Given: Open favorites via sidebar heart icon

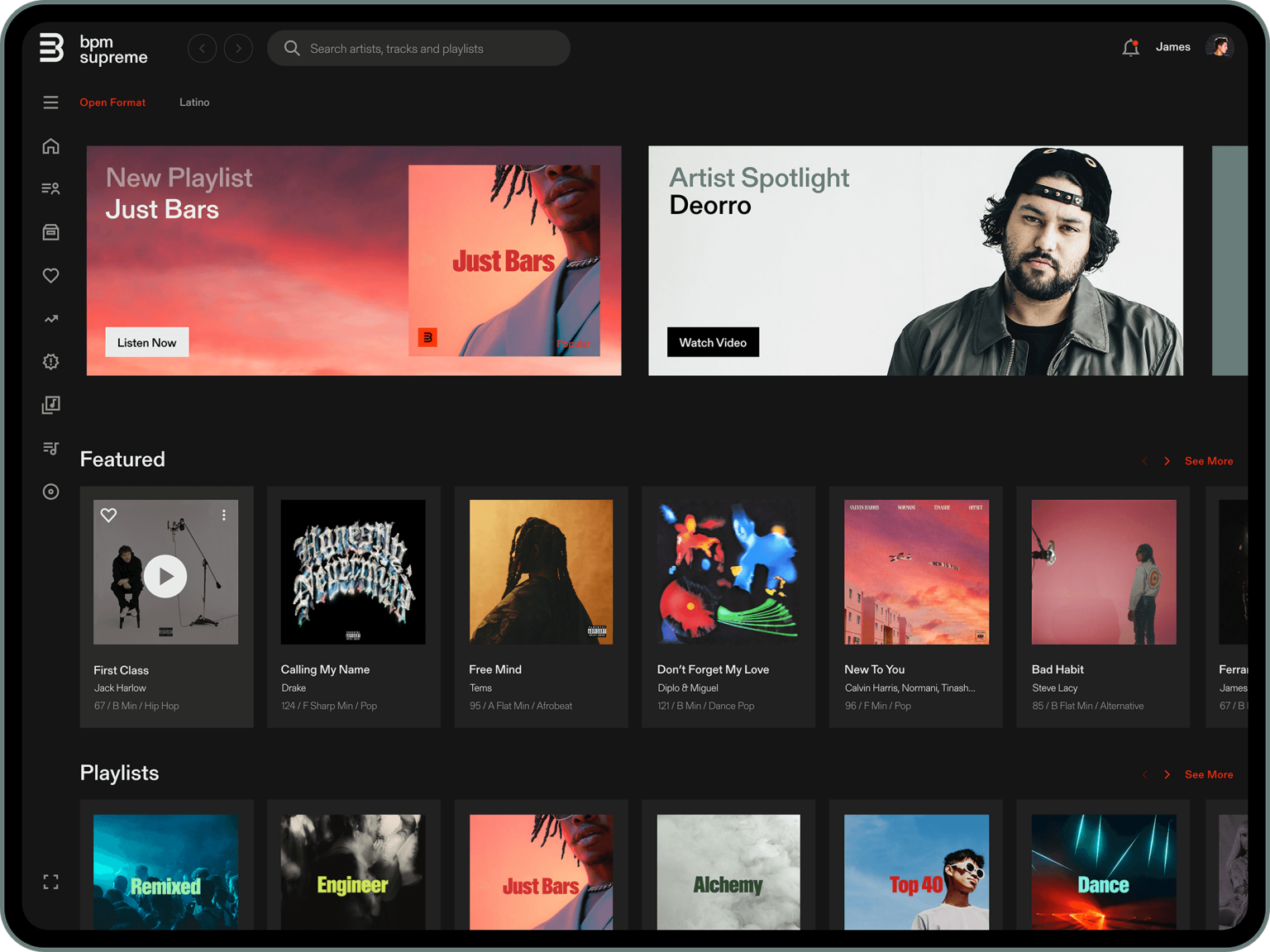Looking at the screenshot, I should click(x=50, y=275).
